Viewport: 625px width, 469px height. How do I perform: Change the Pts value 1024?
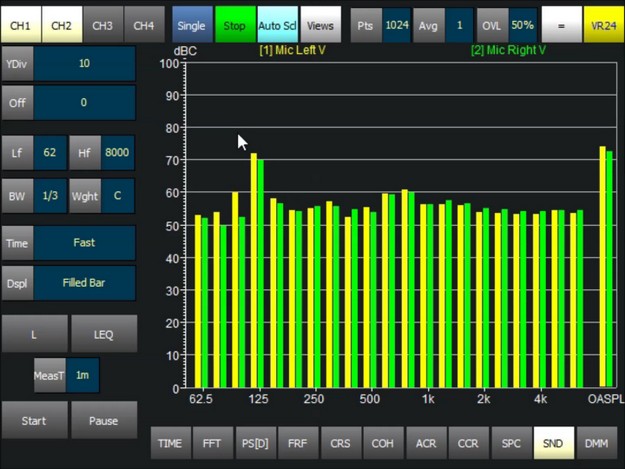click(396, 25)
